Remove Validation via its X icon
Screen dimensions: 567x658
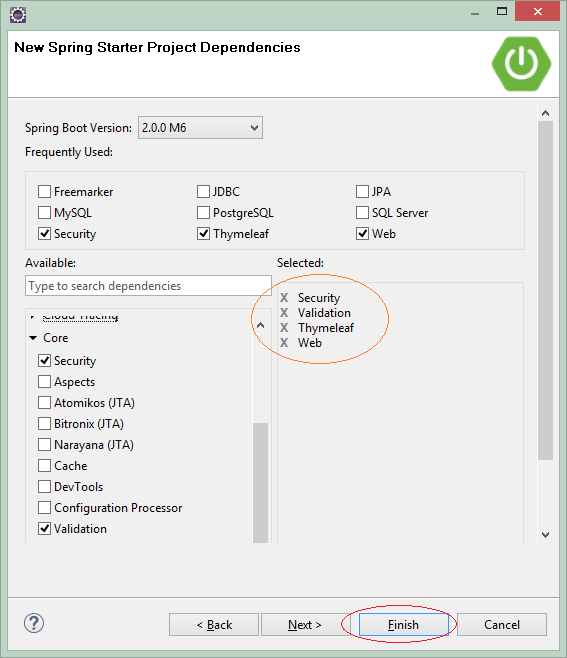tap(284, 313)
